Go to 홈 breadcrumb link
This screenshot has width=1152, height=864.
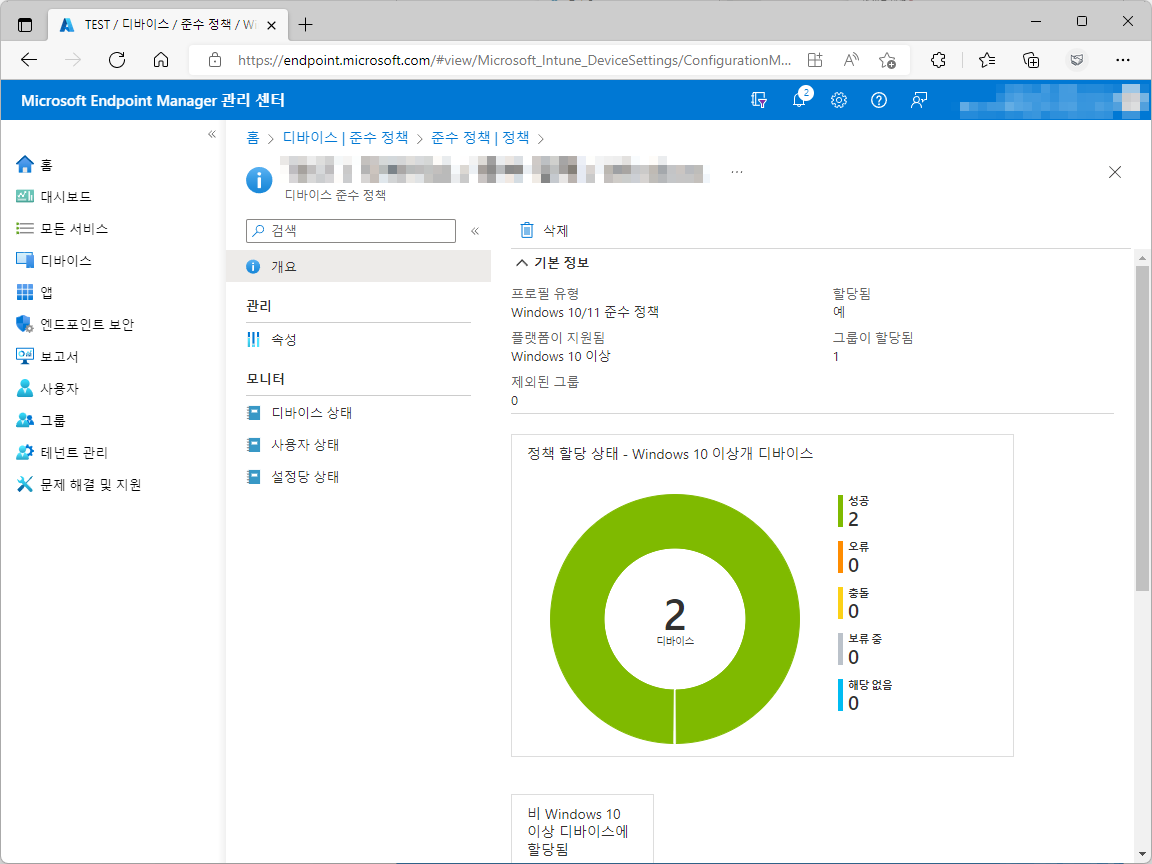click(253, 138)
